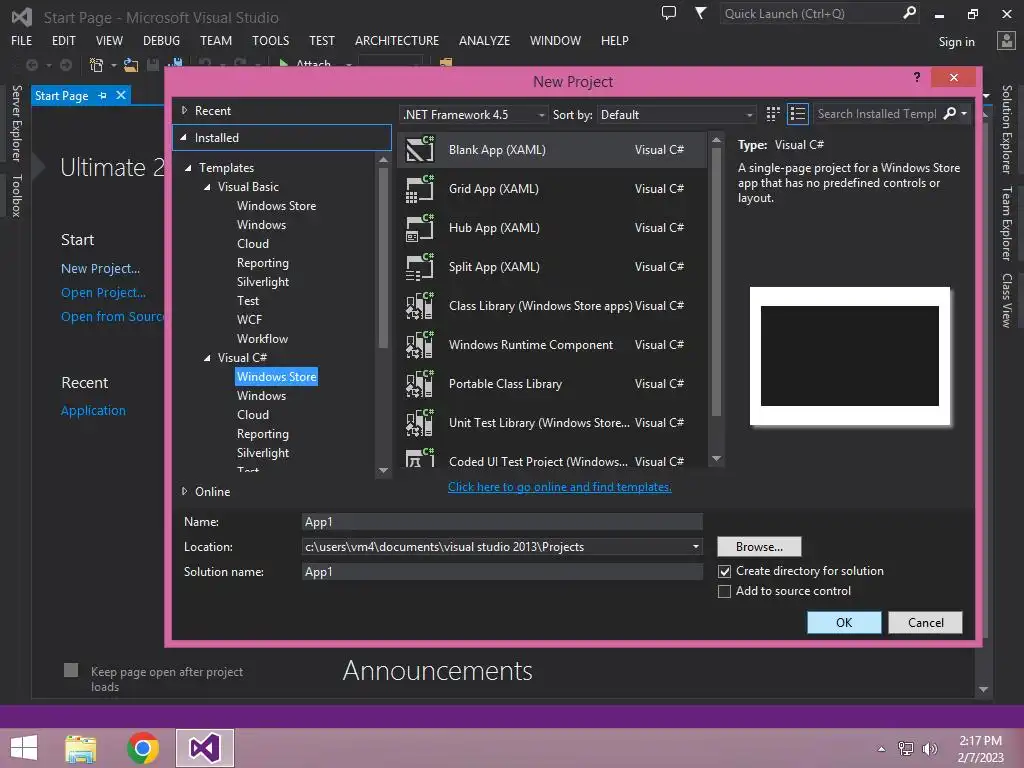
Task: Click the New Project toolbar icon
Action: 96,65
